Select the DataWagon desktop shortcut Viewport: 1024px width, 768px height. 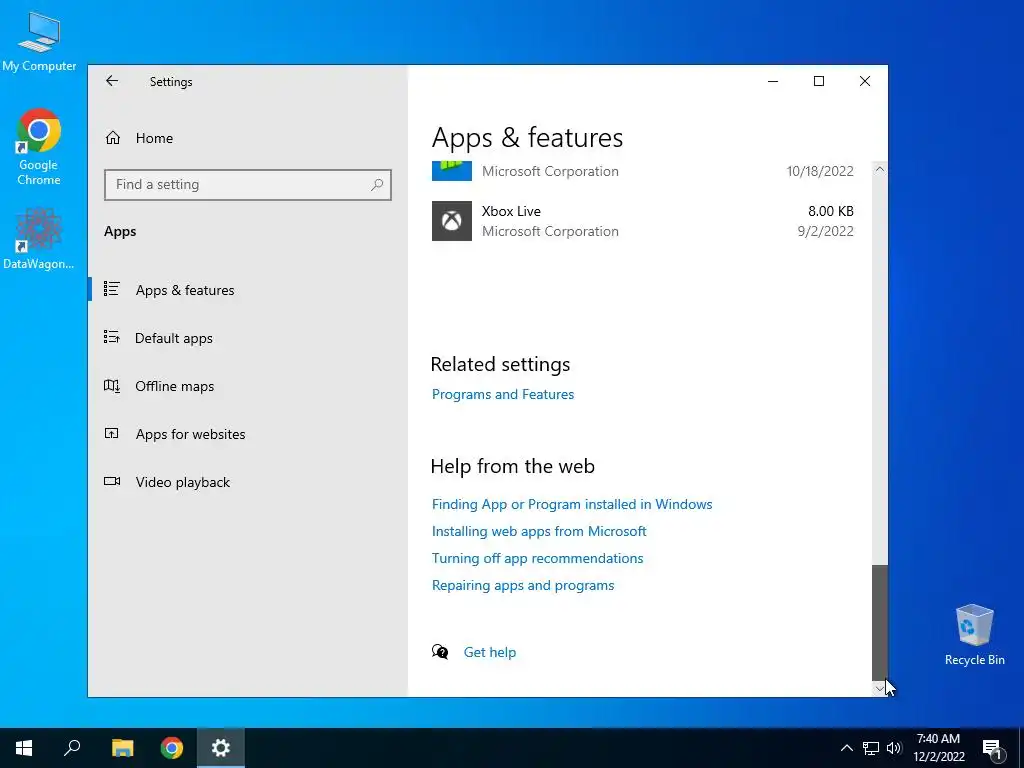pyautogui.click(x=39, y=239)
